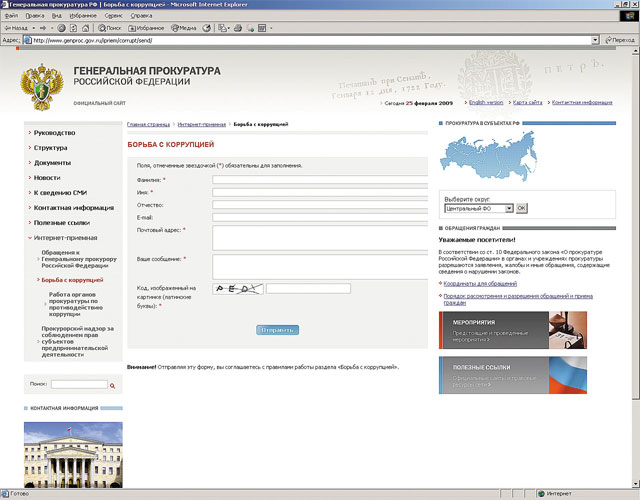The image size is (640, 500).
Task: Open the Медиа toolbar button
Action: (184, 28)
